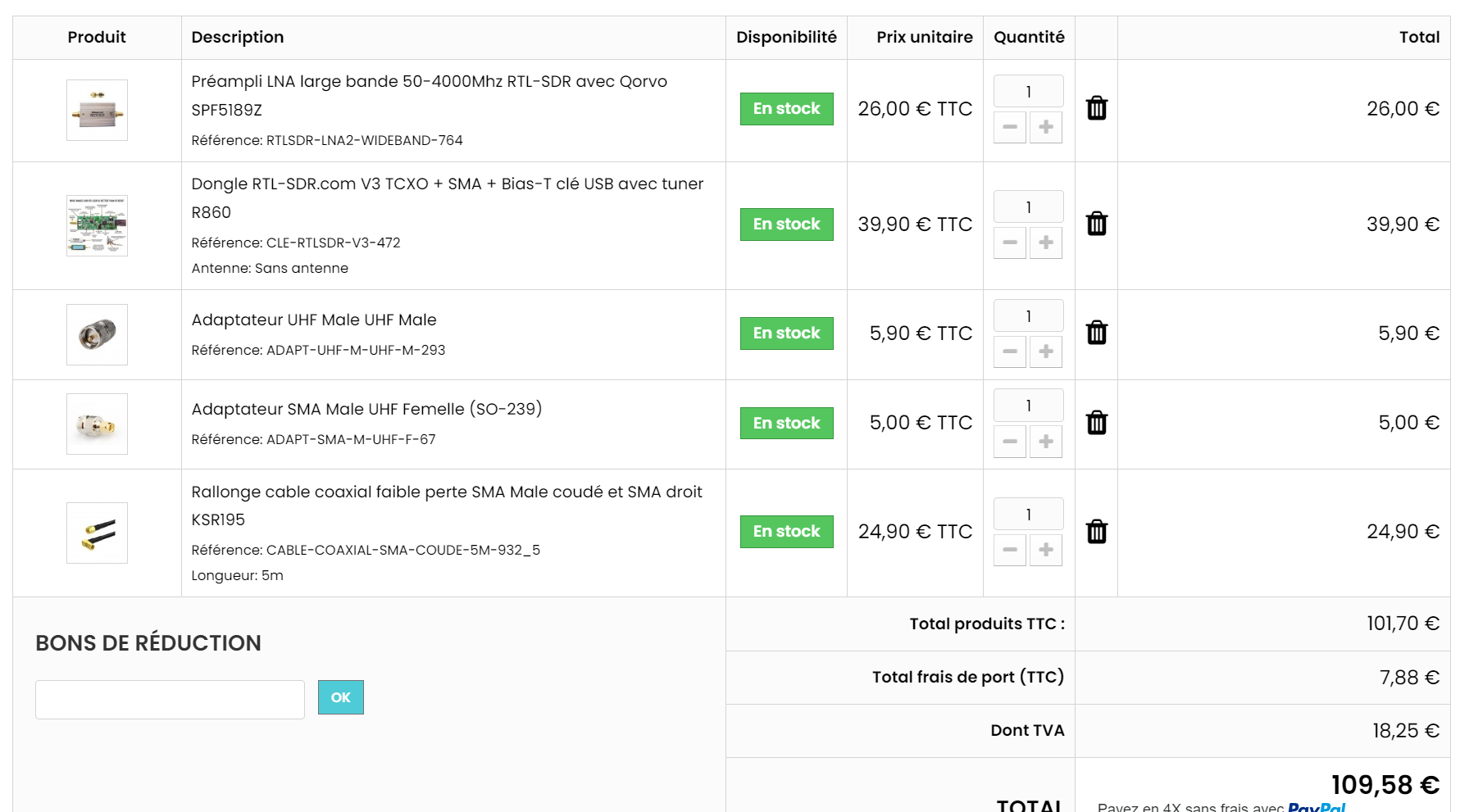Viewport: 1460px width, 812px height.
Task: Click the reference RTLSDR-LNA2-WIDEBAND-764
Action: tap(365, 140)
